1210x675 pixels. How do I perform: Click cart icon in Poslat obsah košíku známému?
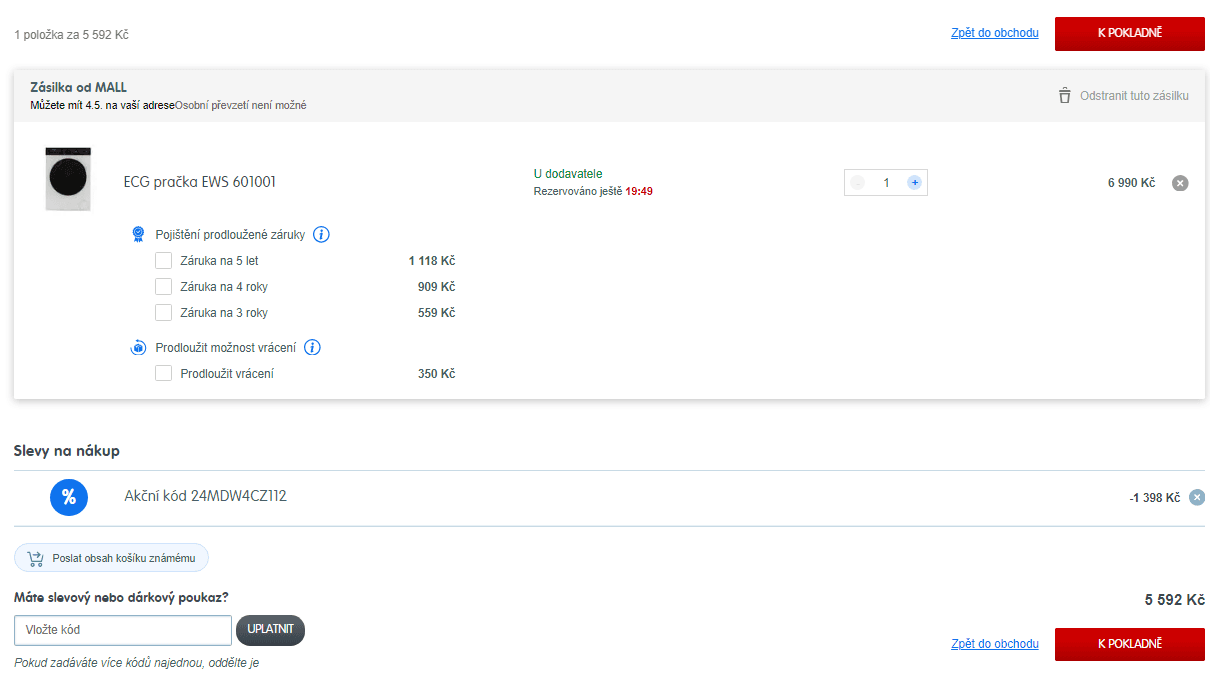36,558
